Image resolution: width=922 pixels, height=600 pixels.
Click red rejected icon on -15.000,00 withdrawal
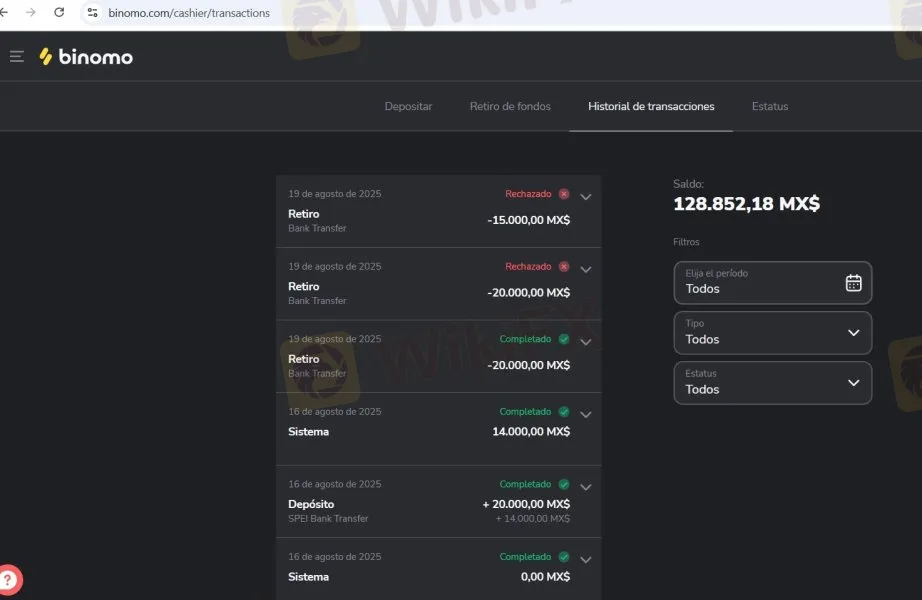click(564, 194)
